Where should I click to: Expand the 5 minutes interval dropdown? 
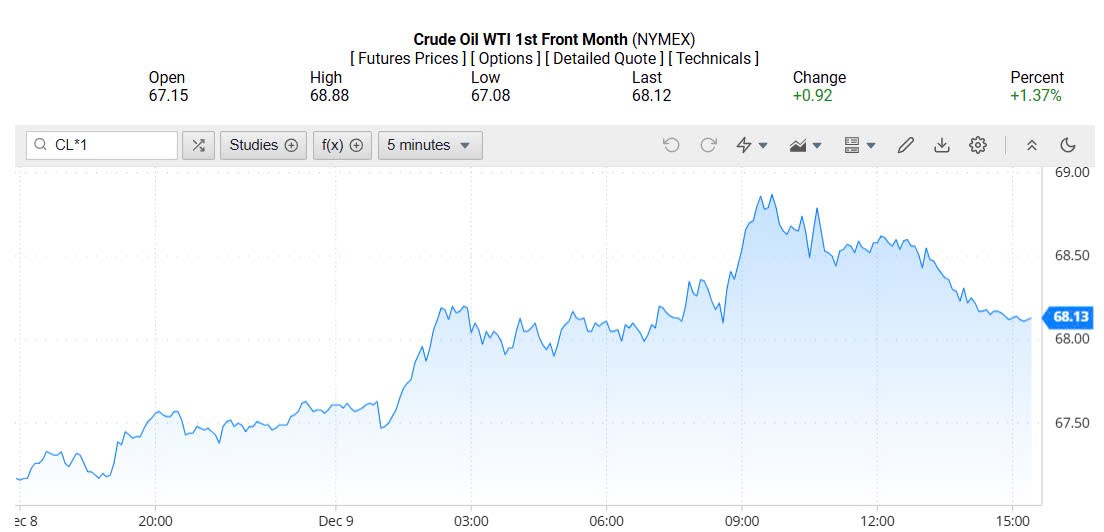coord(430,146)
